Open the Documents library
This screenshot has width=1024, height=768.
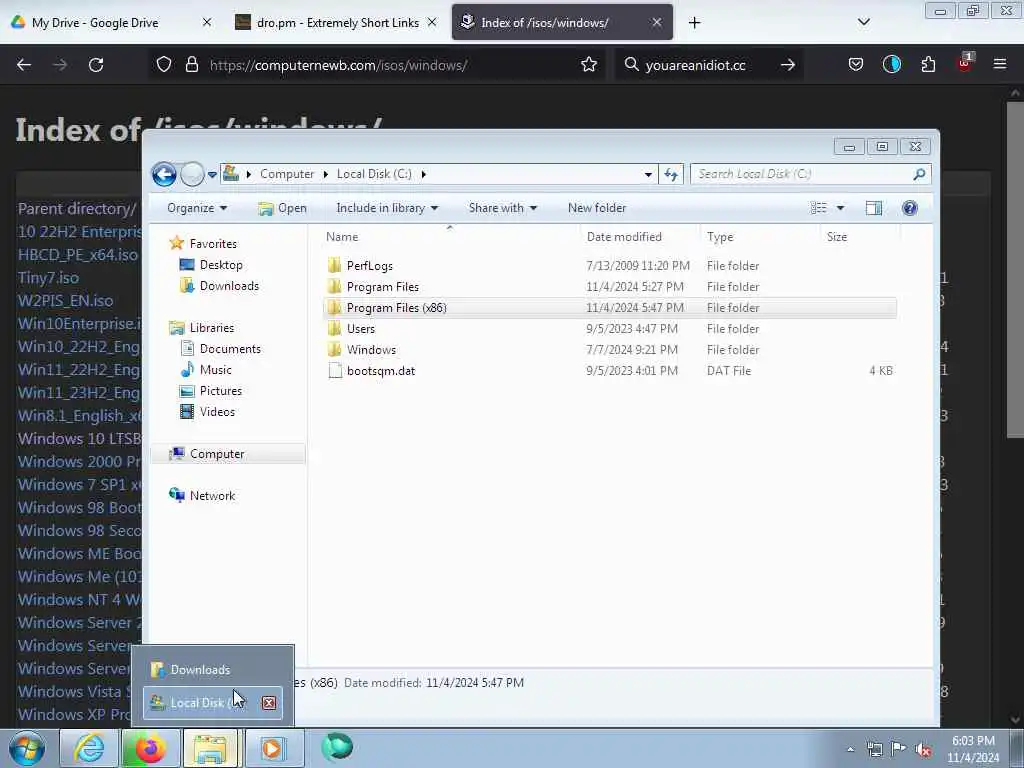[220, 349]
